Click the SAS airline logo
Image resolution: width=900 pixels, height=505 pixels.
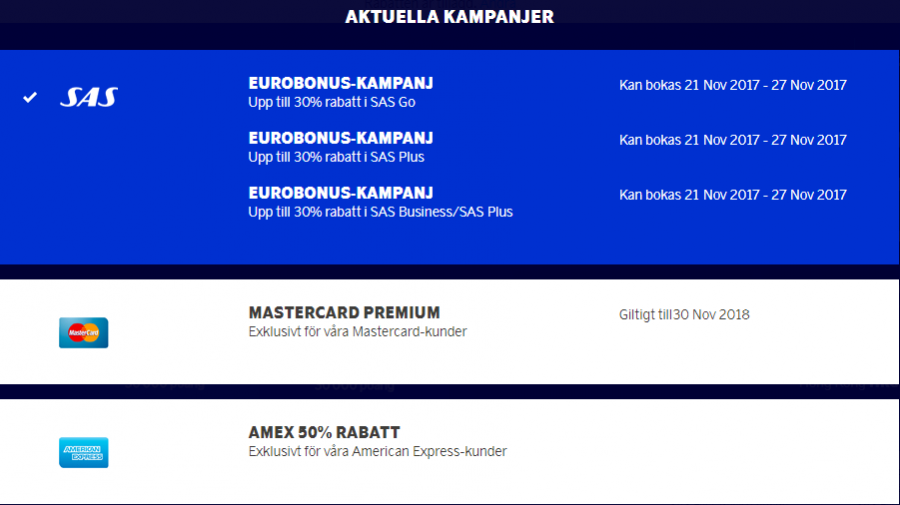[88, 97]
